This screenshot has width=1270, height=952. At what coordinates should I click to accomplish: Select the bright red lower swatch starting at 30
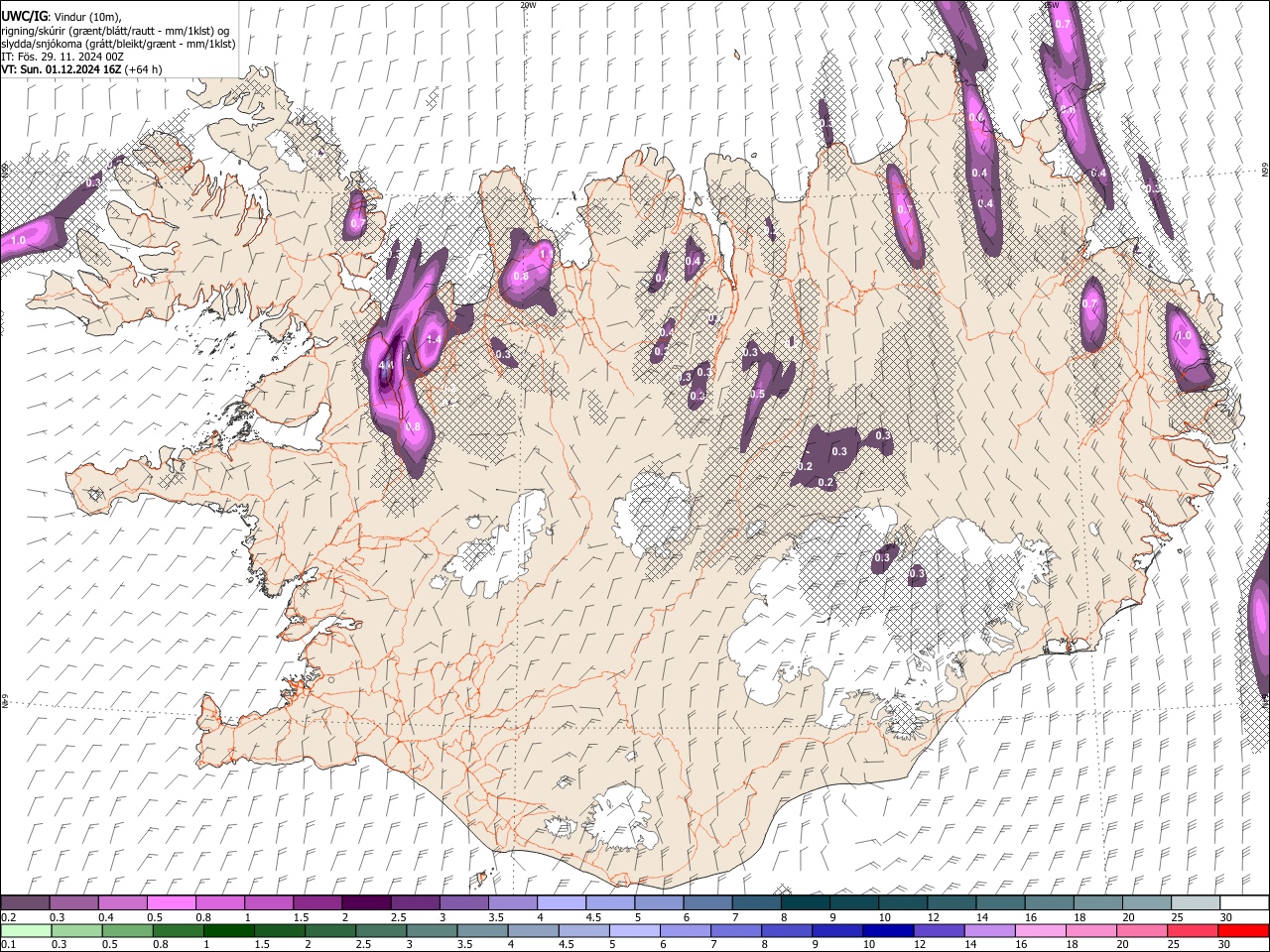[x=1243, y=930]
